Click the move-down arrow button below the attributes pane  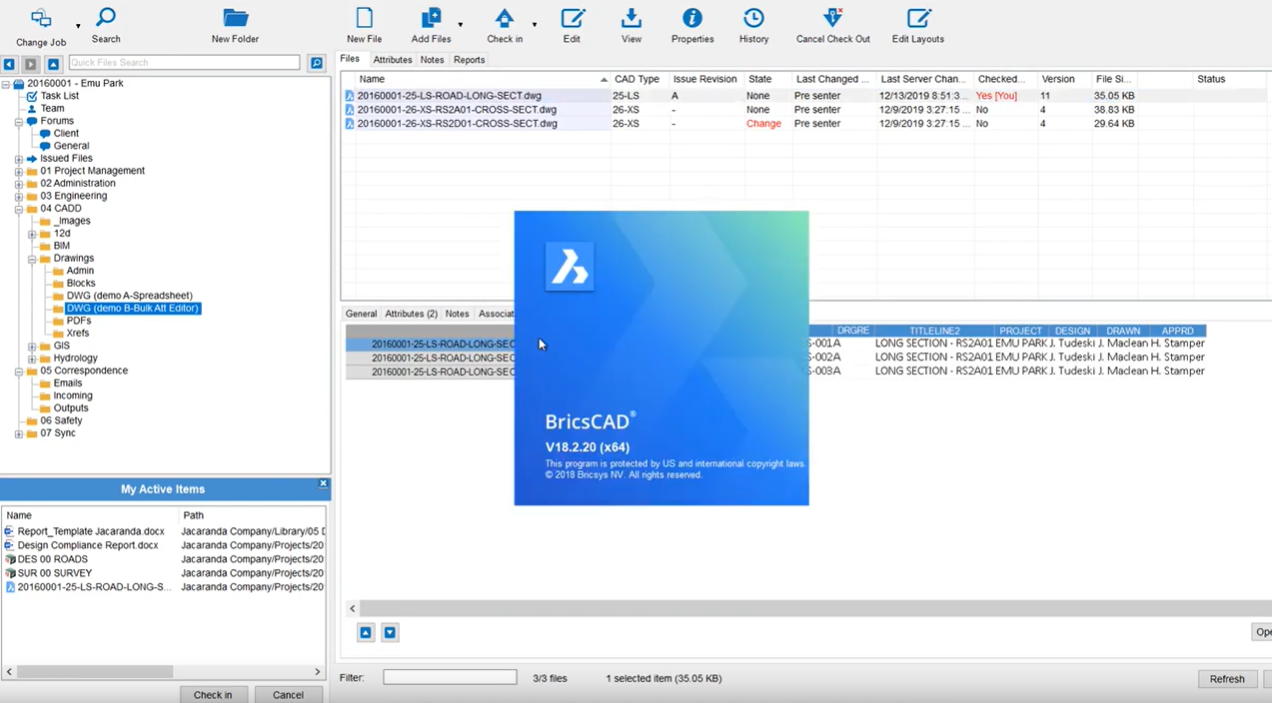click(x=390, y=632)
